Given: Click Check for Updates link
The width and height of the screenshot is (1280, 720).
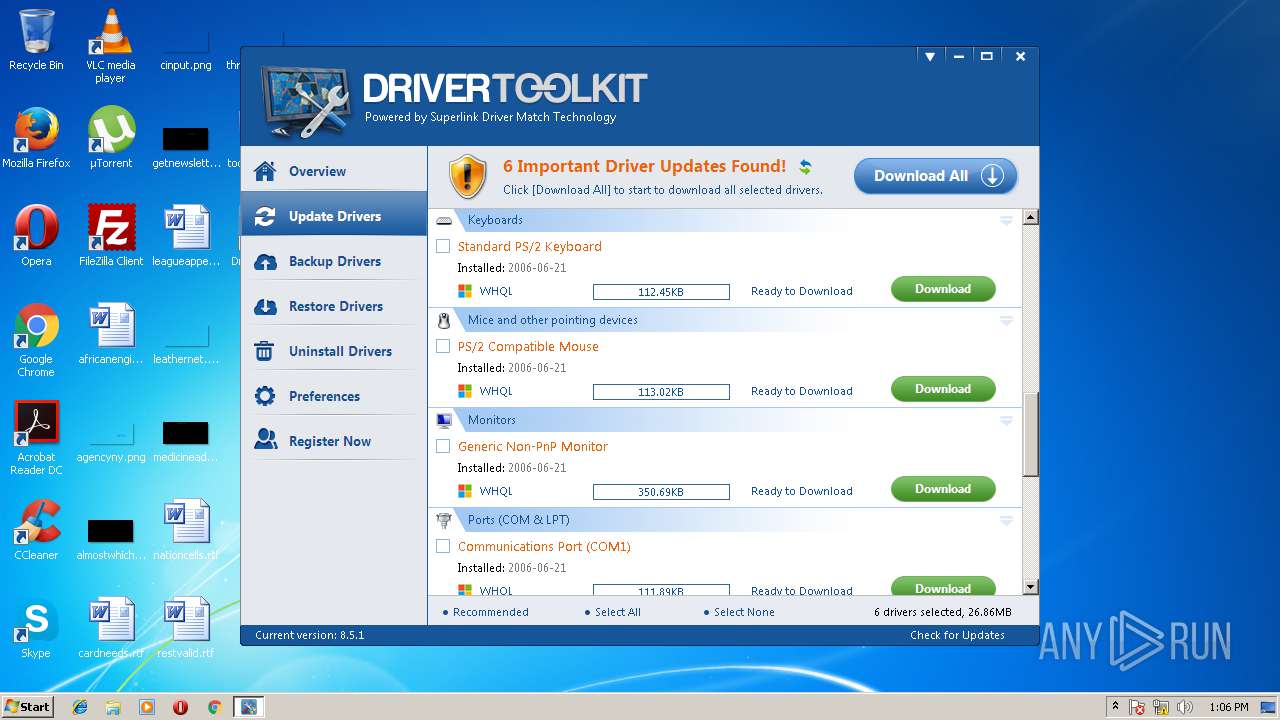Looking at the screenshot, I should [x=957, y=635].
